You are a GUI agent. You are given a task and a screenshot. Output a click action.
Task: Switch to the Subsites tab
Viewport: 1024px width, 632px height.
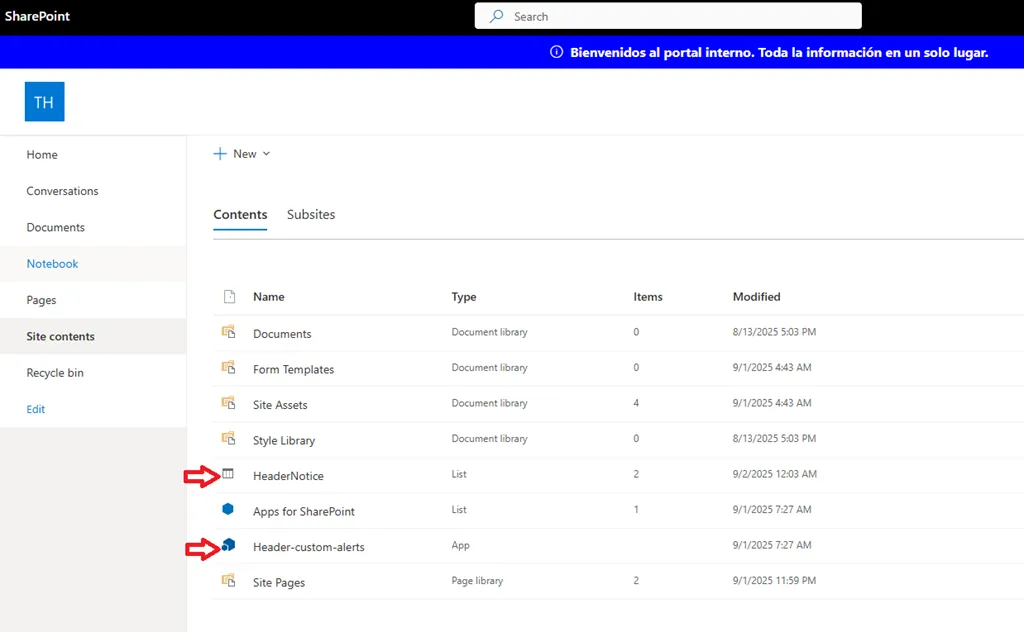coord(310,214)
